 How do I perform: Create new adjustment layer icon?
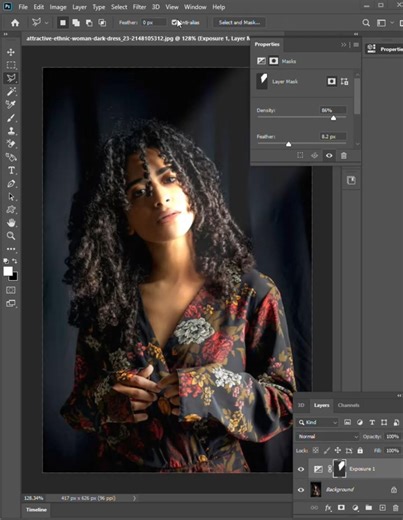pyautogui.click(x=355, y=508)
